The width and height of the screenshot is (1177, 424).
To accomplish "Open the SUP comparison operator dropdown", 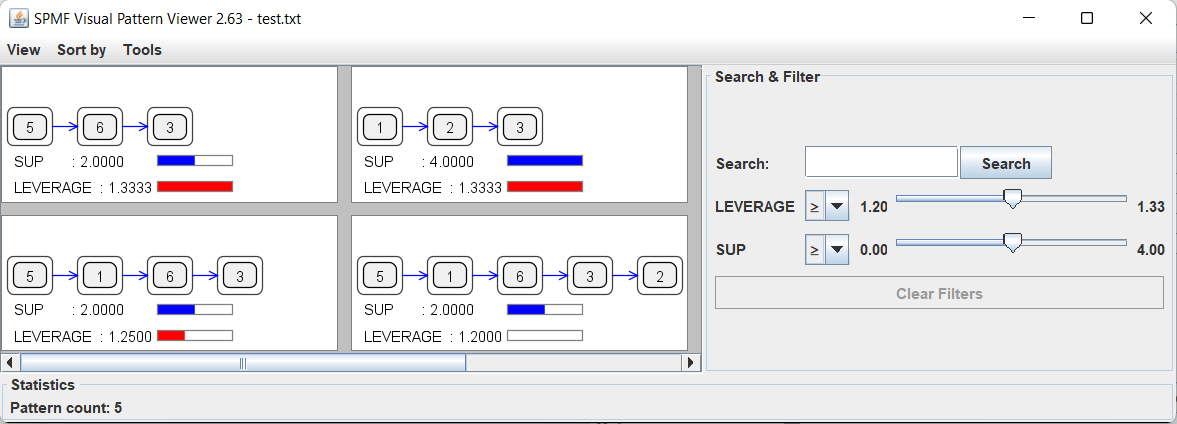I will [x=826, y=250].
